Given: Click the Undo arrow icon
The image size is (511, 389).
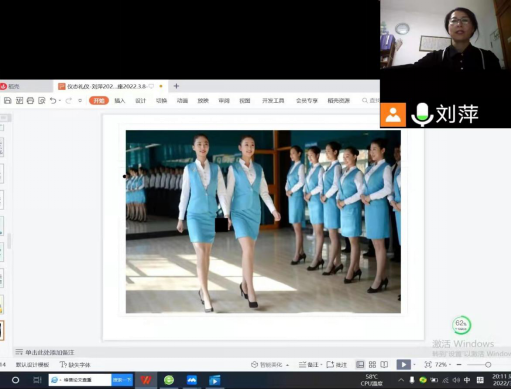Looking at the screenshot, I should [x=53, y=100].
